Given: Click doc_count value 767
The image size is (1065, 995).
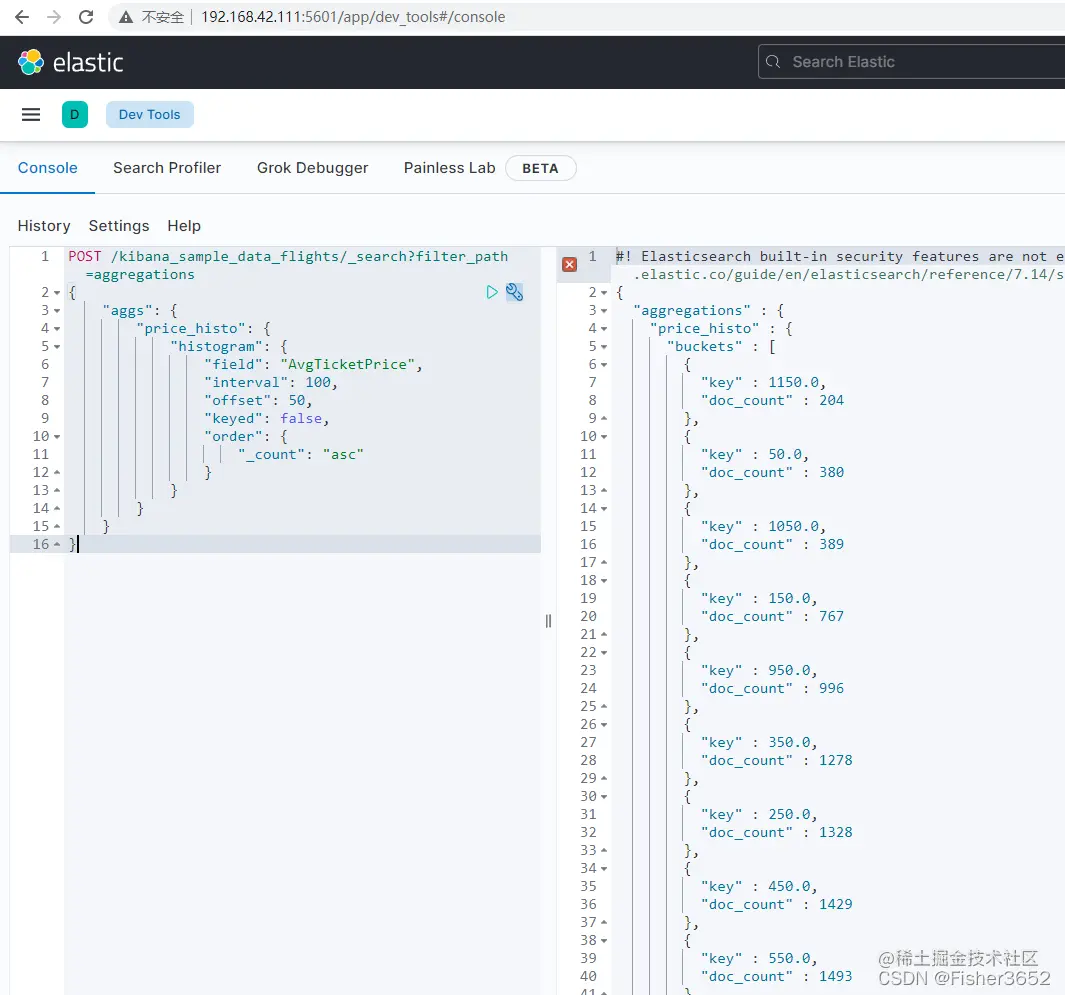Looking at the screenshot, I should 831,616.
